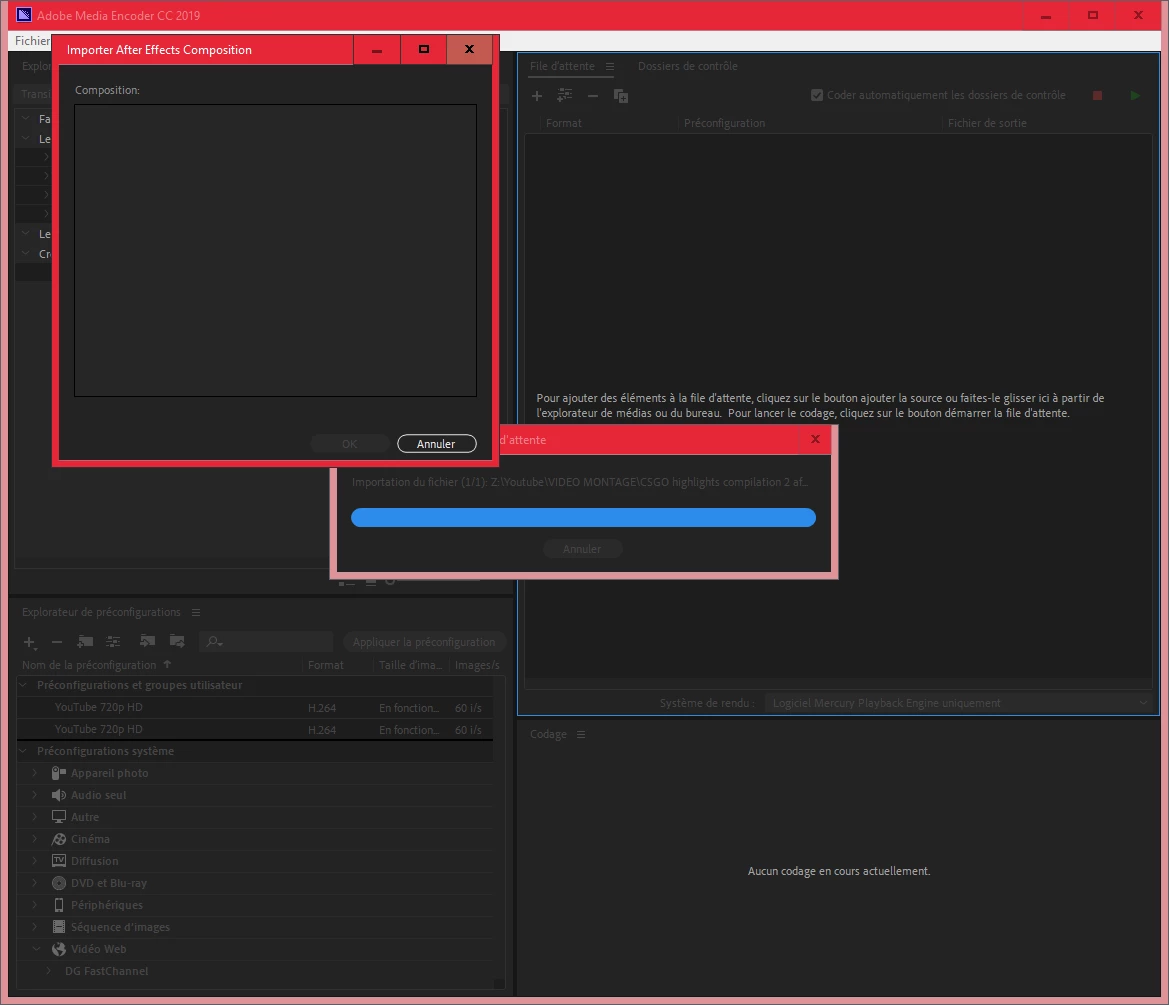
Task: Expand the Cinéma preset group
Action: coord(34,839)
